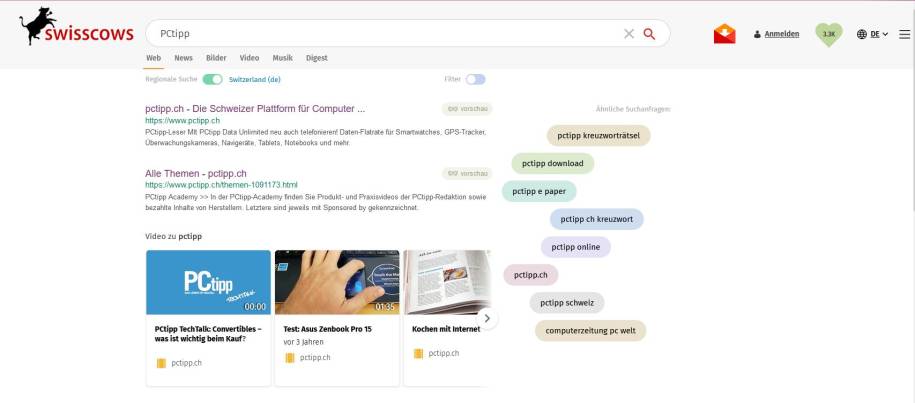Show next videos with the carousel arrow
Image resolution: width=915 pixels, height=403 pixels.
487,318
